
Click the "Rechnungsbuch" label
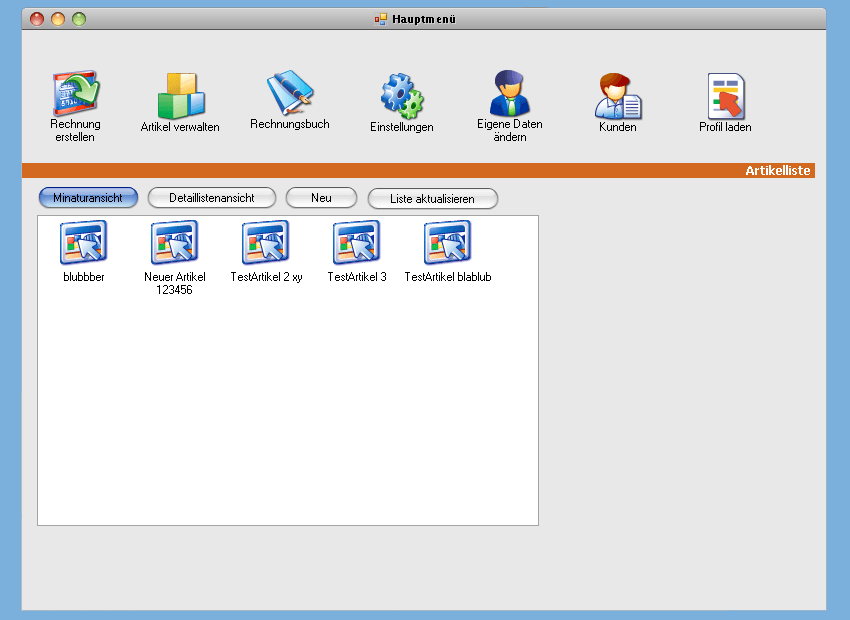coord(290,124)
